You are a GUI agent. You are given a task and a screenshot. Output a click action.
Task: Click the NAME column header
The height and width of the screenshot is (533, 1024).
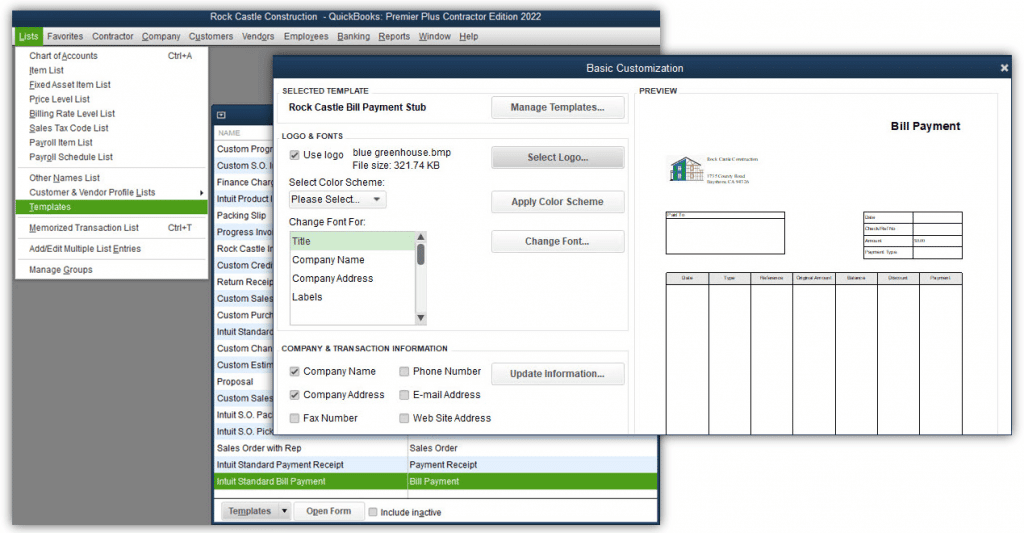[244, 133]
